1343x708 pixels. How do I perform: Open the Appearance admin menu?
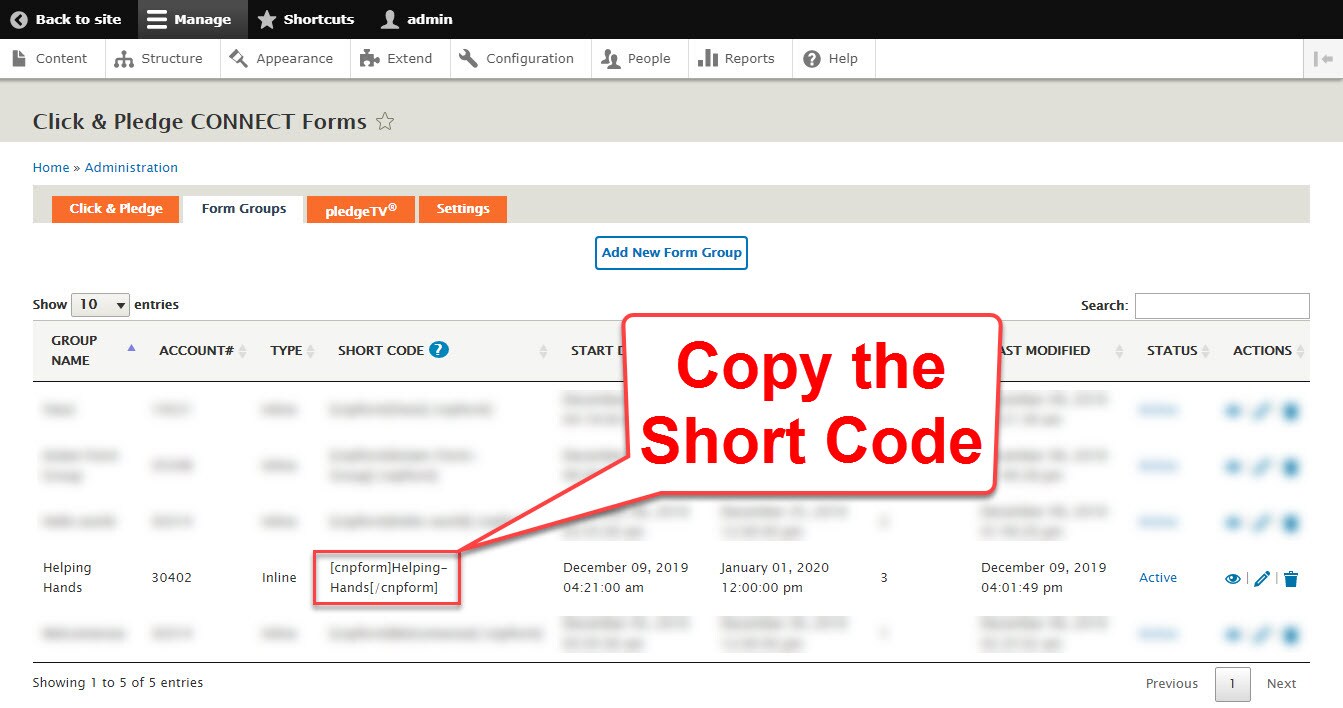pyautogui.click(x=282, y=58)
